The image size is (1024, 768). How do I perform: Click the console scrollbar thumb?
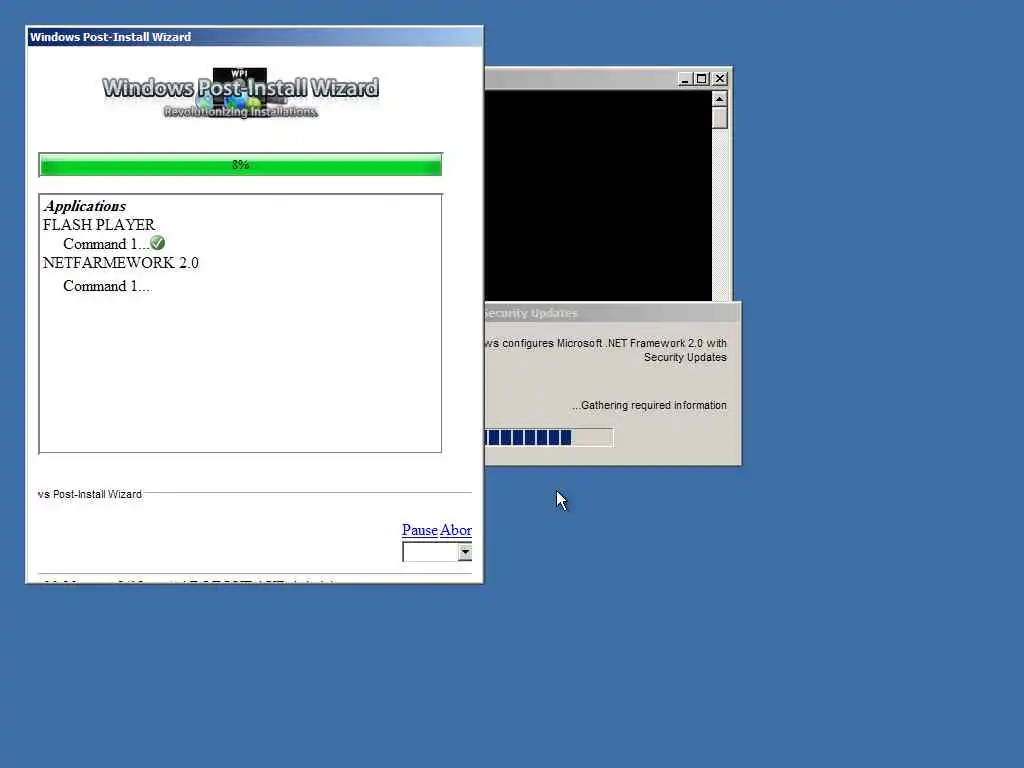720,118
